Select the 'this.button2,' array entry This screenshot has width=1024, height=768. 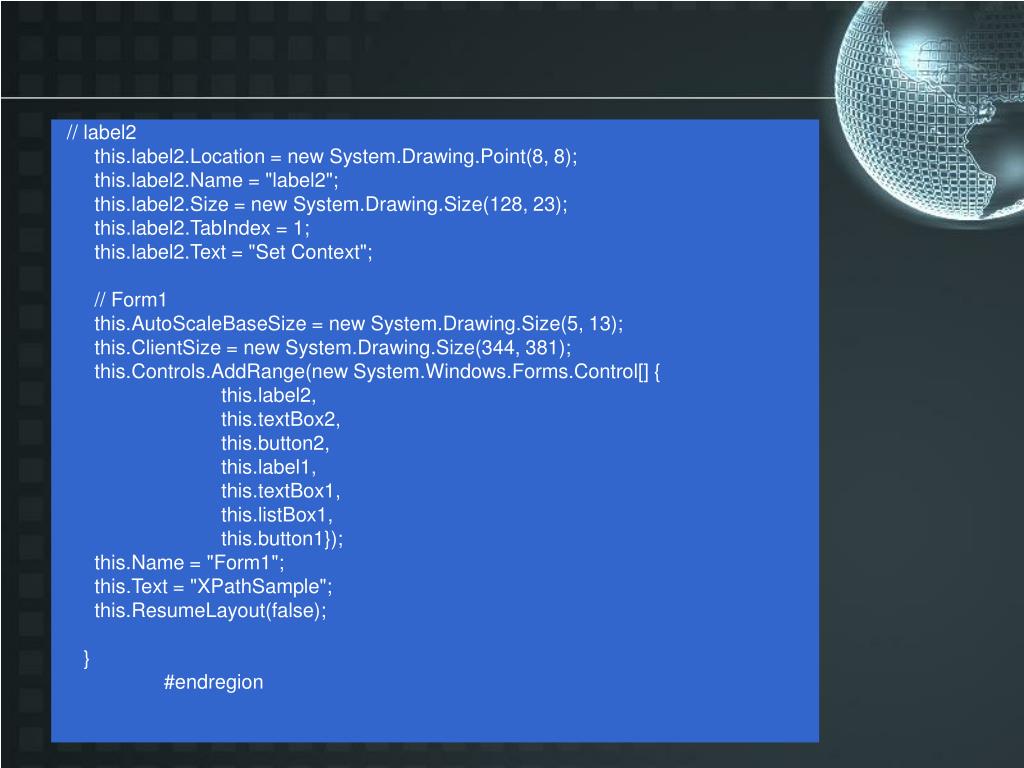pyautogui.click(x=275, y=443)
